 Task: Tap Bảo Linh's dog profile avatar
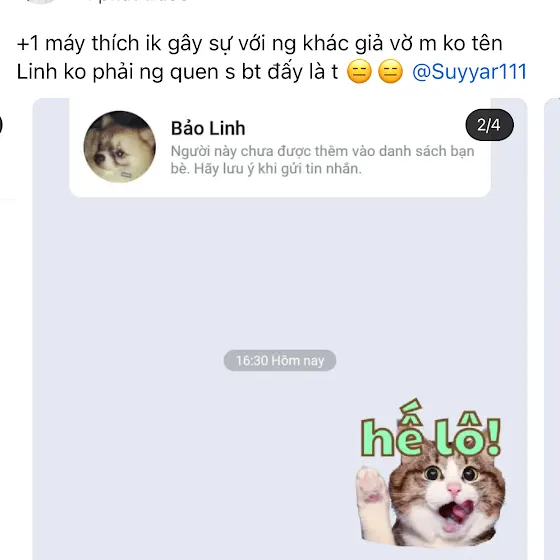120,147
